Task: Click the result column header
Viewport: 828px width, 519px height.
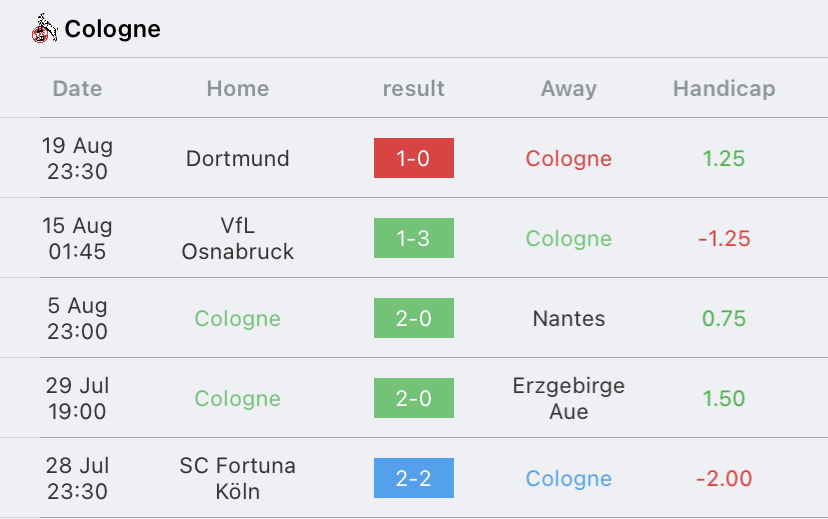Action: [x=413, y=88]
